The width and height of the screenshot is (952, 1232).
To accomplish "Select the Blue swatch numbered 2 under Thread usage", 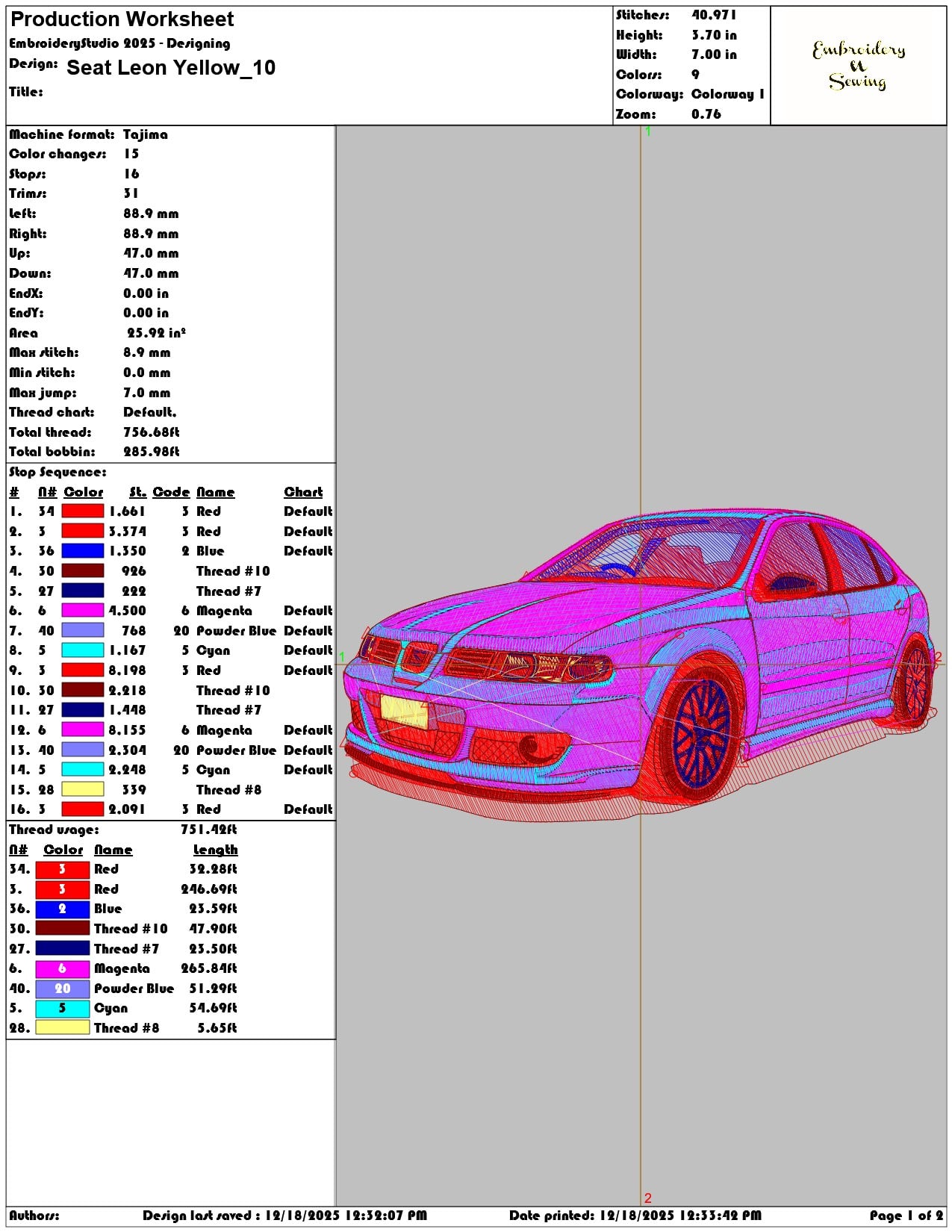I will pos(63,909).
